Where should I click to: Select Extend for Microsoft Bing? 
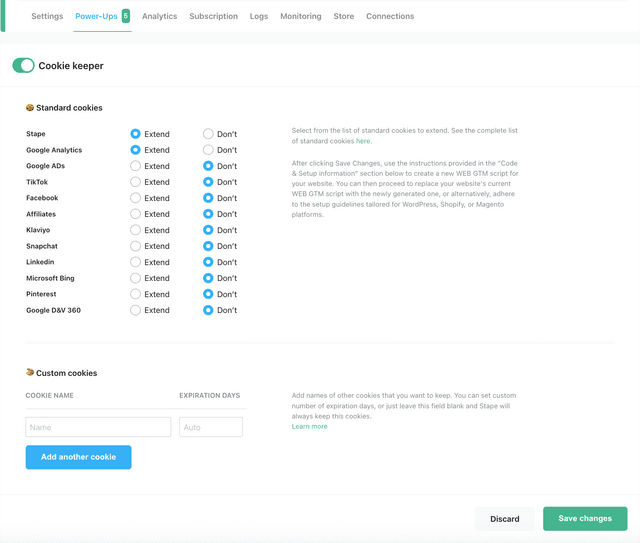click(135, 278)
